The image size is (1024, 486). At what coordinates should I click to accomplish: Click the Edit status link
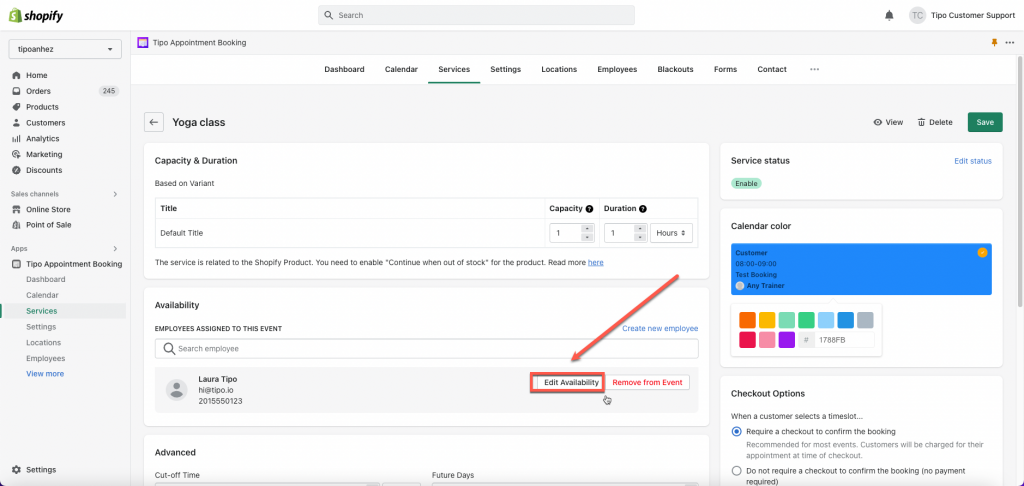972,161
